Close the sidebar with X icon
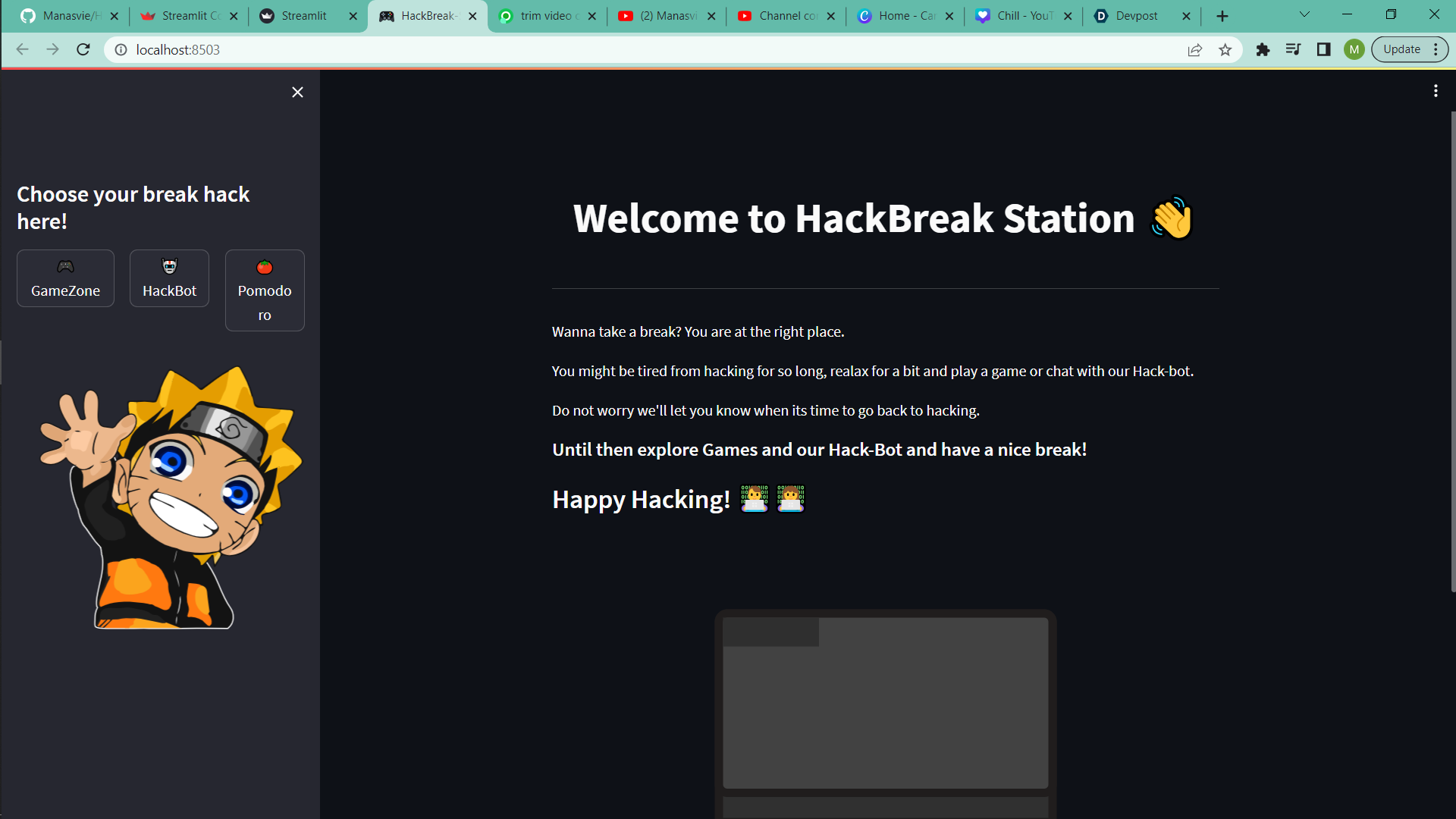 coord(297,92)
